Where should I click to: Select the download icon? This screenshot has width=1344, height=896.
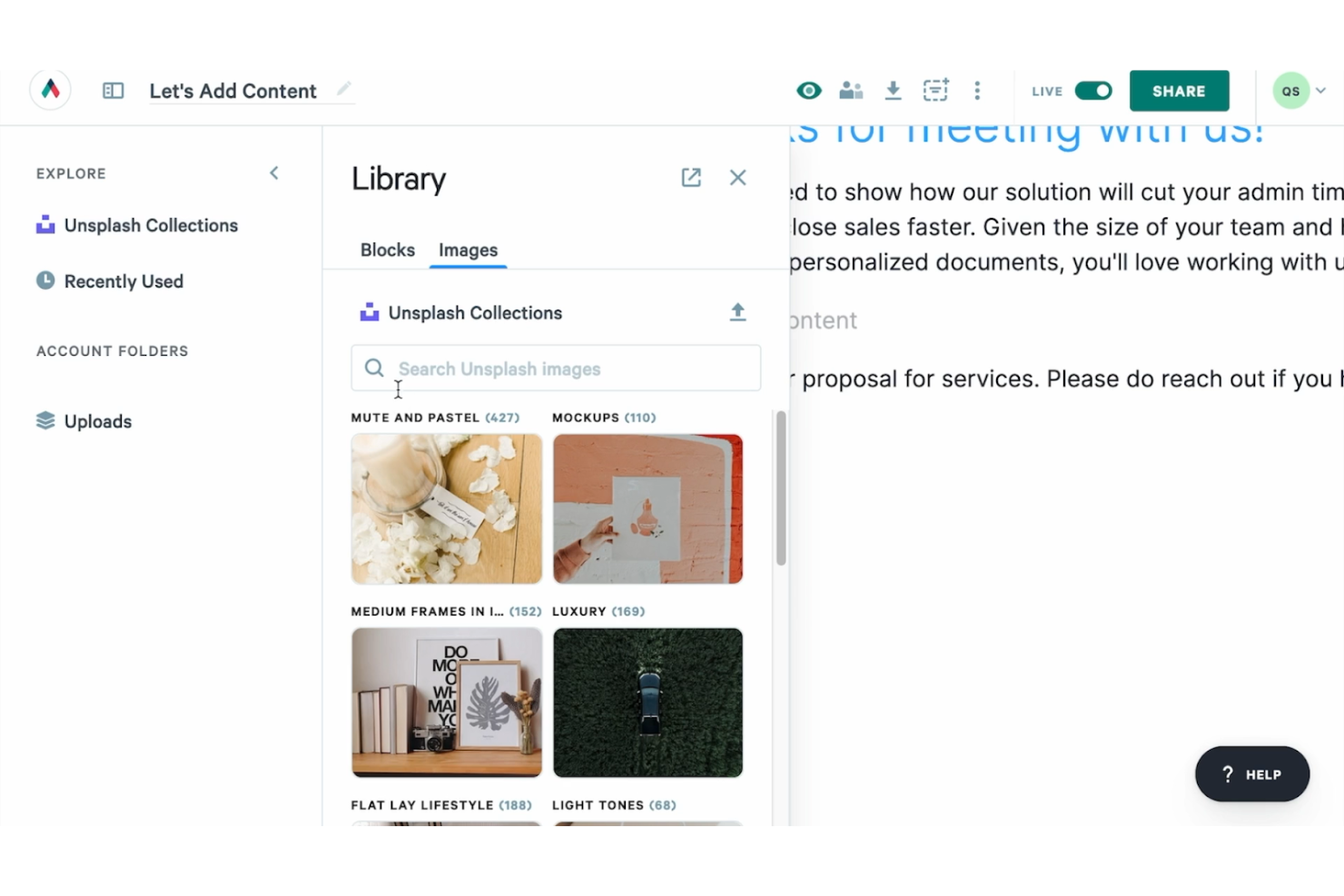tap(893, 91)
